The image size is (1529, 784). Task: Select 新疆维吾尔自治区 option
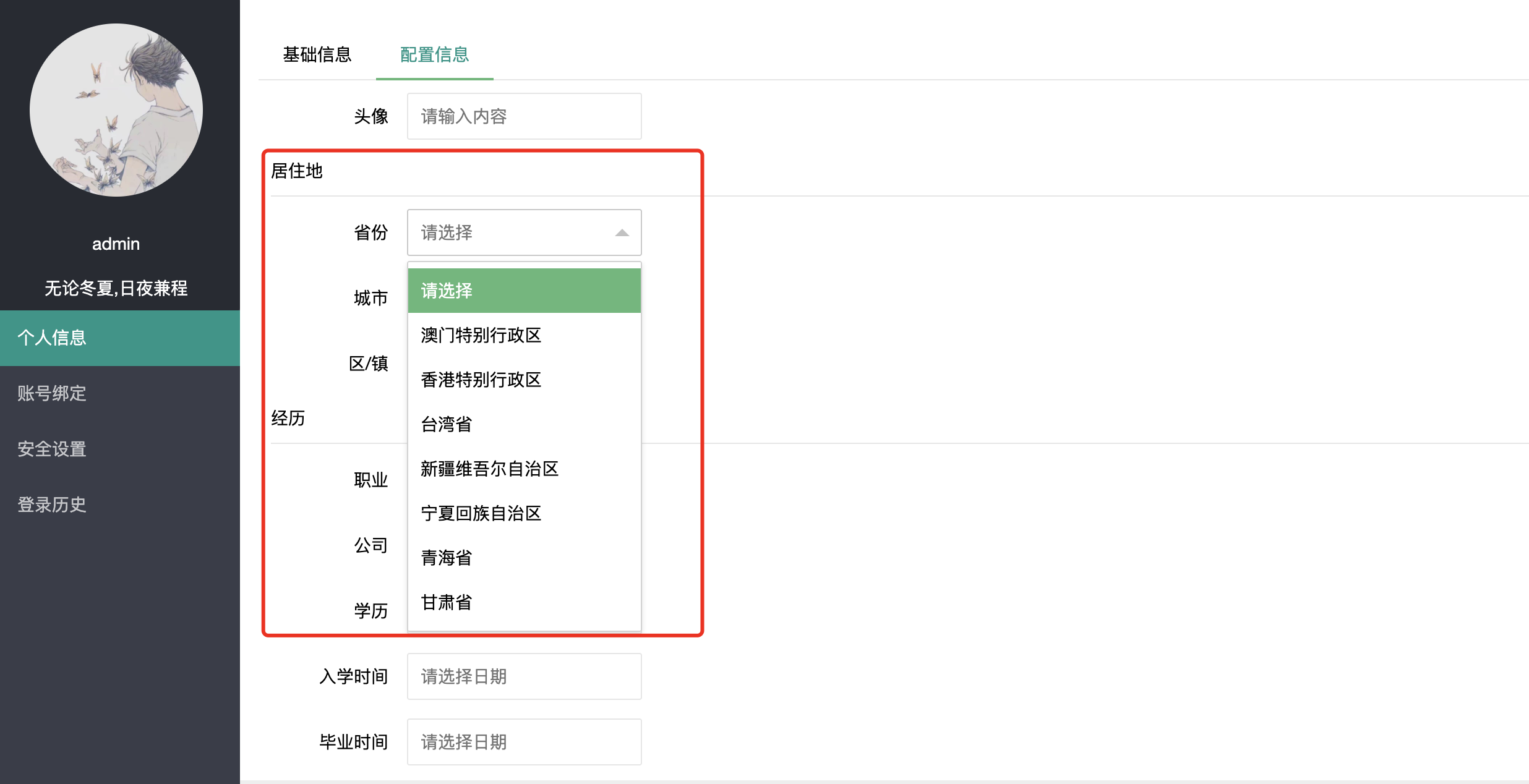[x=489, y=469]
